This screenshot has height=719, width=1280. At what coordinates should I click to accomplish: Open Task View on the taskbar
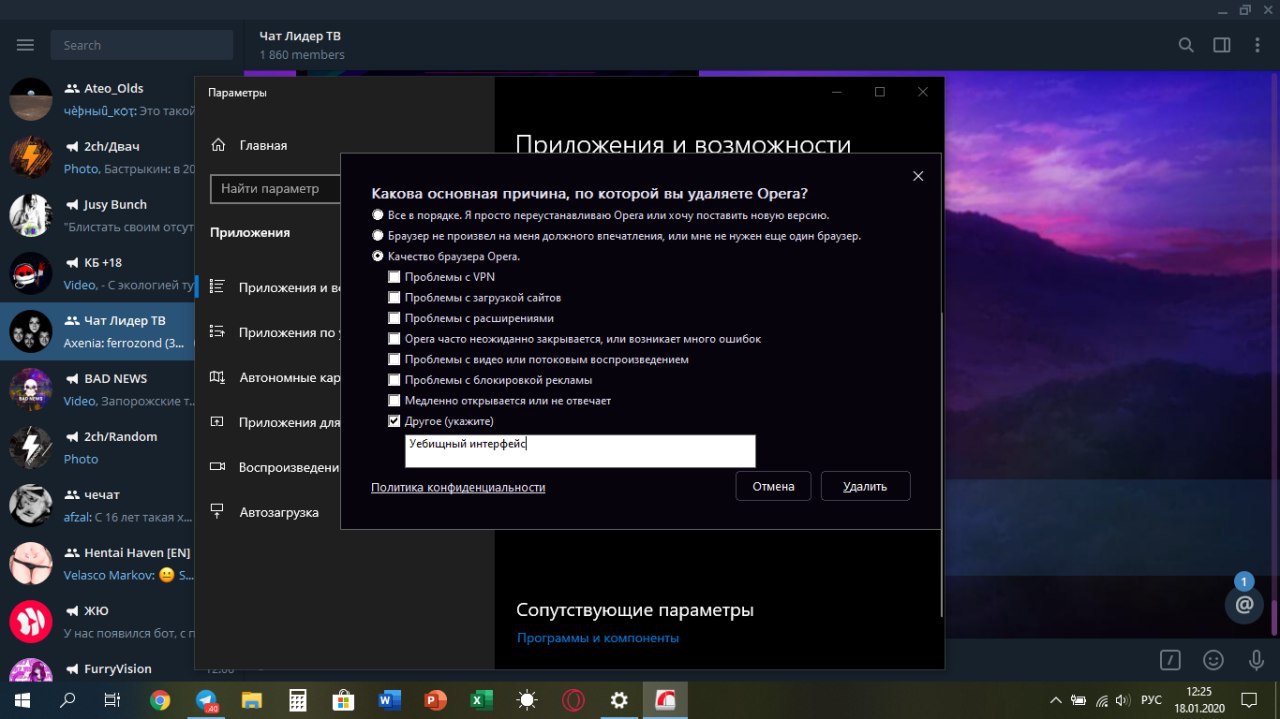coord(113,700)
